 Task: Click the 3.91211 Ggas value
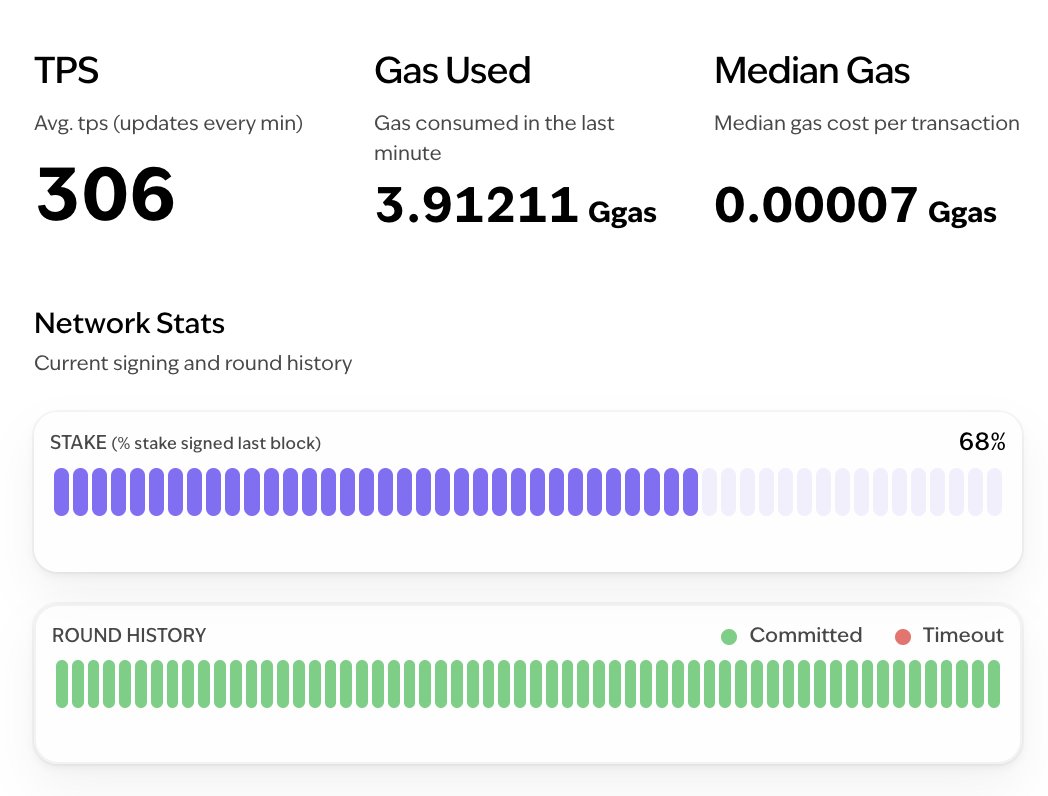(515, 205)
